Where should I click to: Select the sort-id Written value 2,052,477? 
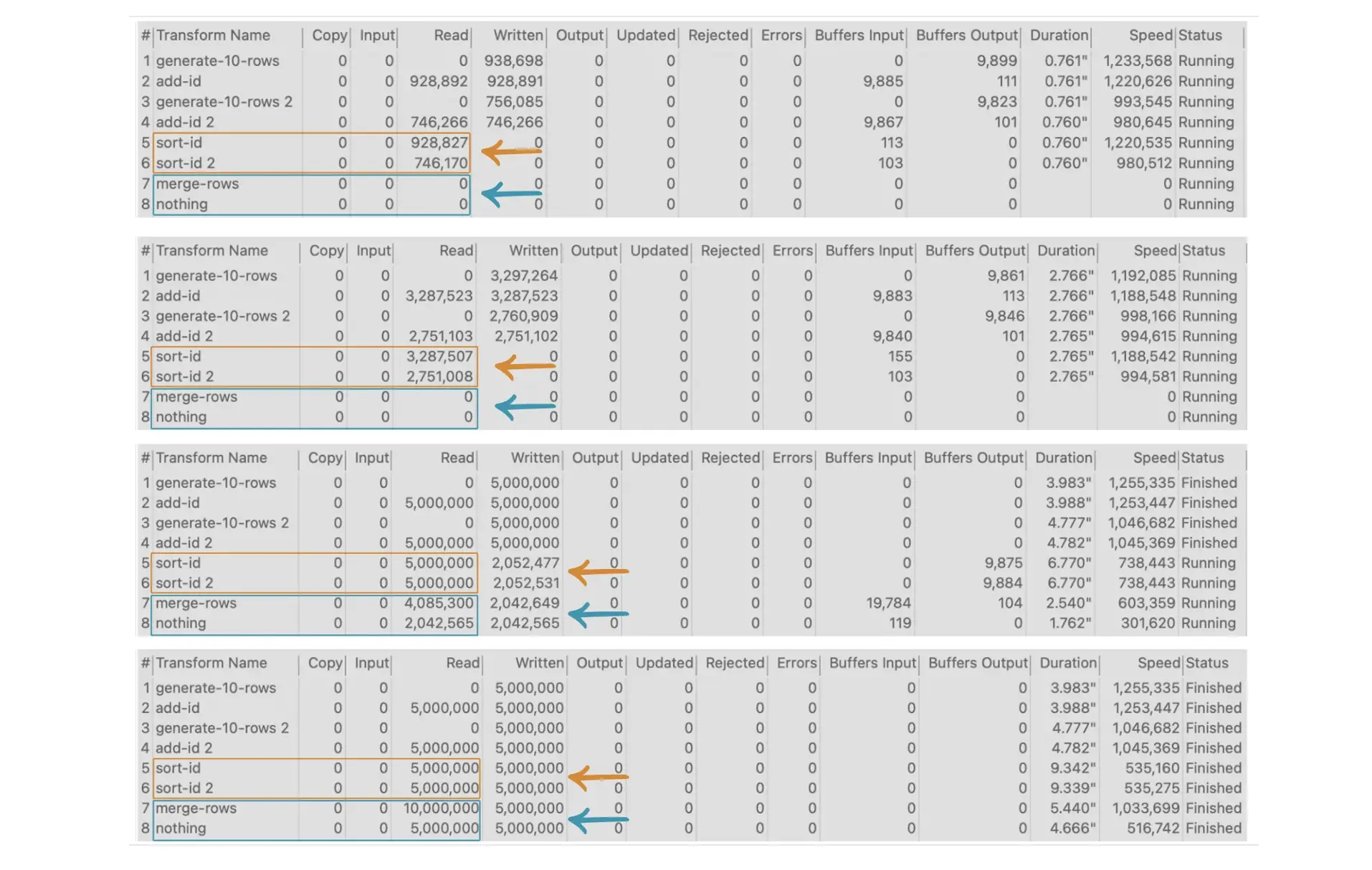point(525,563)
